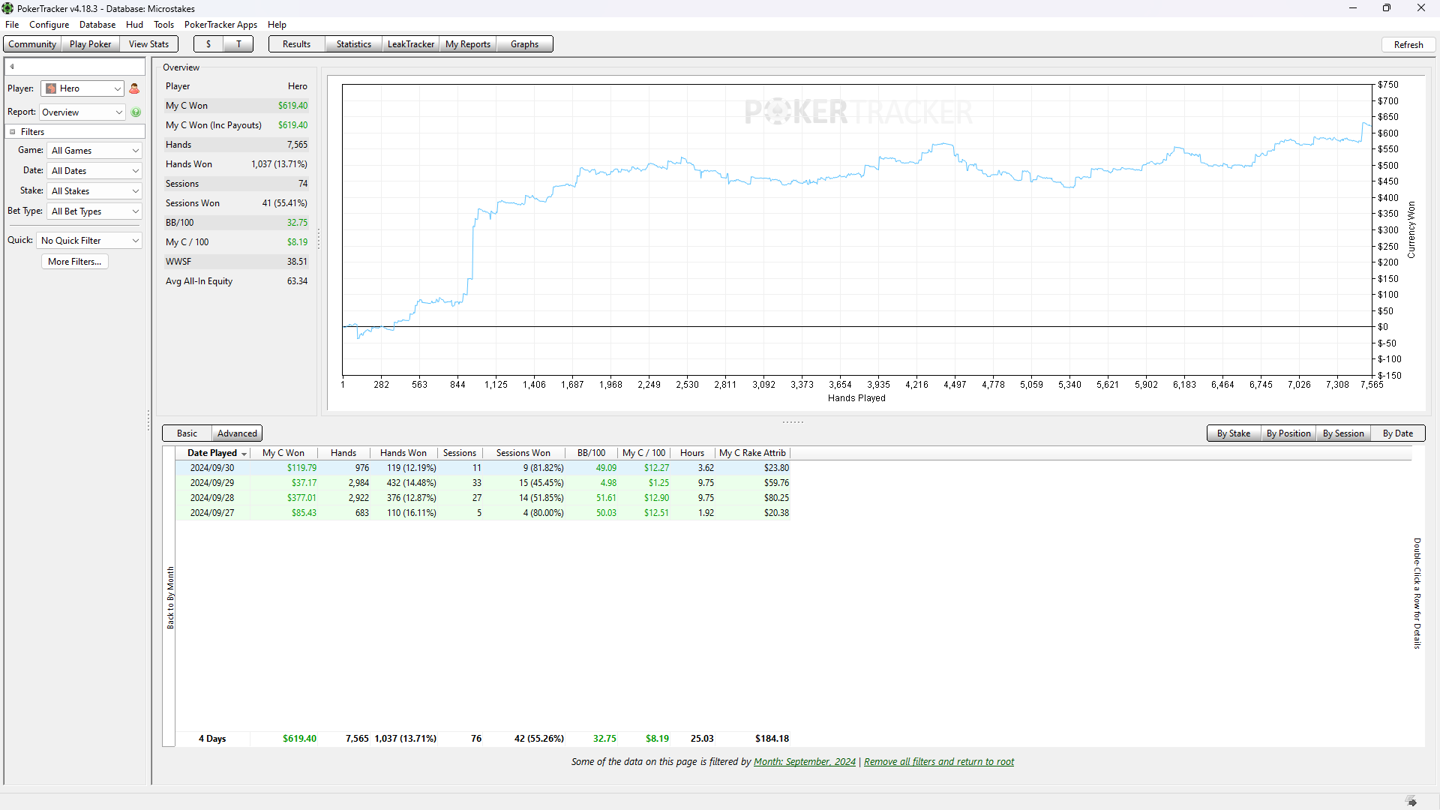Collapse the sidebar with left arrow

coord(12,67)
